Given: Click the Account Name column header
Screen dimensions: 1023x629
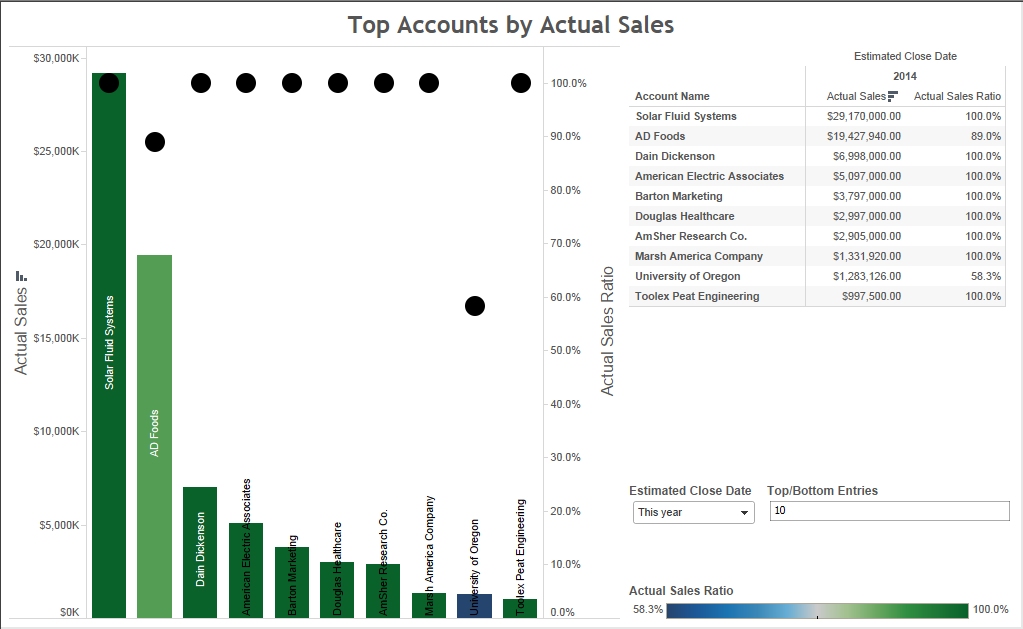Looking at the screenshot, I should click(672, 97).
